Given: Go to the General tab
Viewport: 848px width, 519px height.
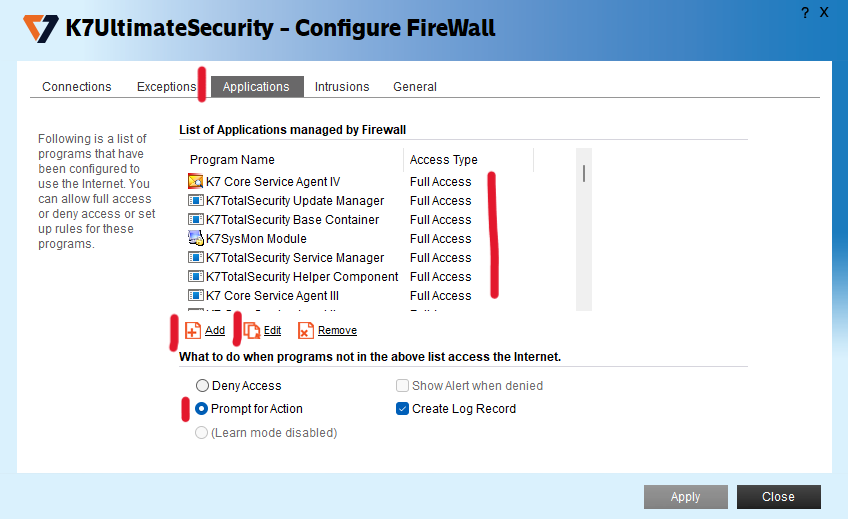Looking at the screenshot, I should point(415,87).
